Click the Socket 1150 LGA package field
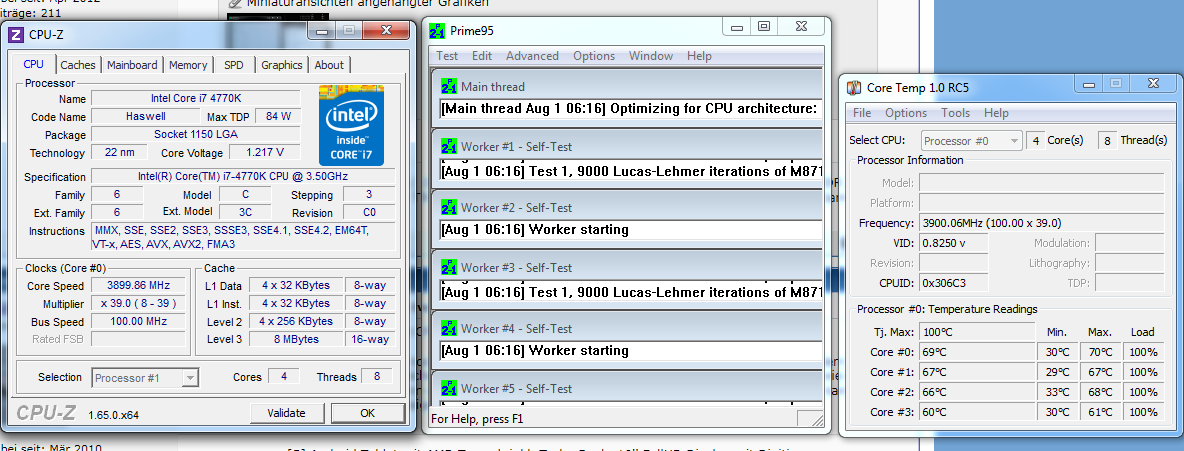Image resolution: width=1184 pixels, height=451 pixels. click(x=196, y=134)
